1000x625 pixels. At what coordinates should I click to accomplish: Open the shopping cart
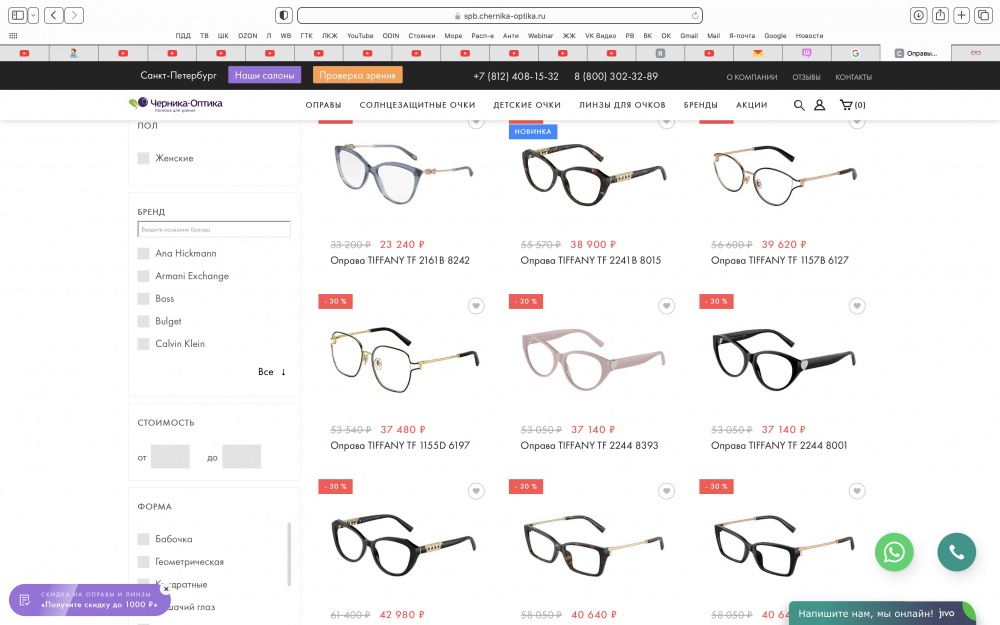tap(853, 105)
